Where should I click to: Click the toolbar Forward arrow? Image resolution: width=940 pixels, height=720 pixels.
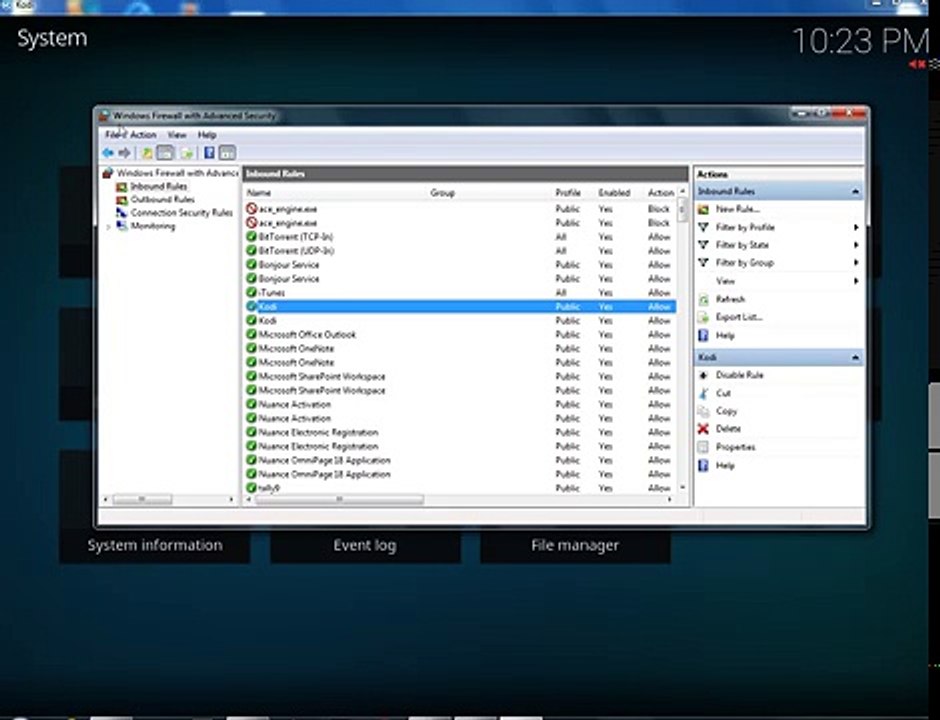coord(124,153)
